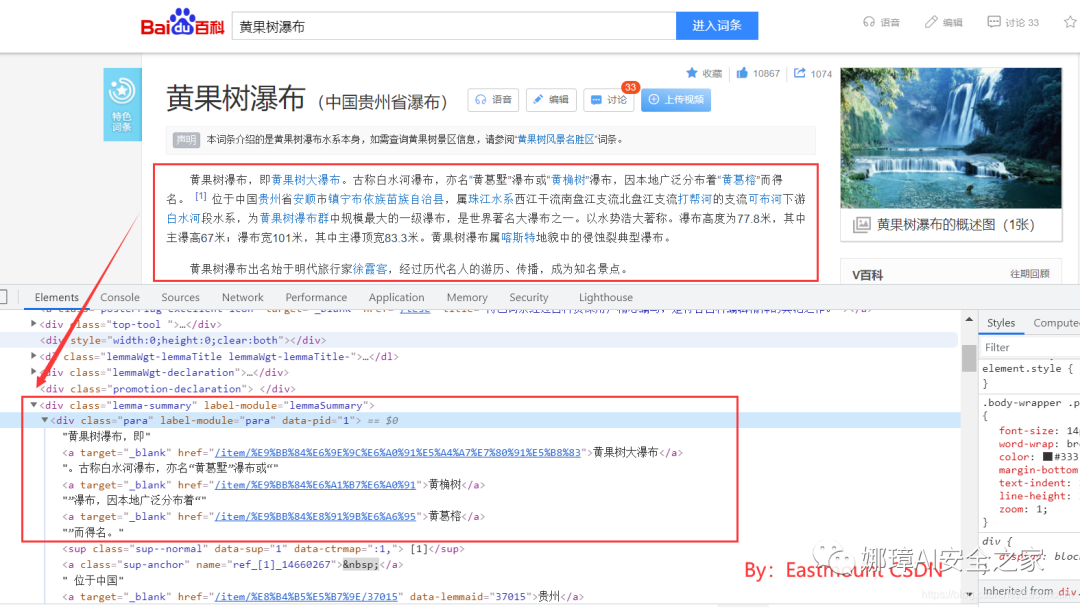
Task: Open the Application tab
Action: tap(396, 297)
